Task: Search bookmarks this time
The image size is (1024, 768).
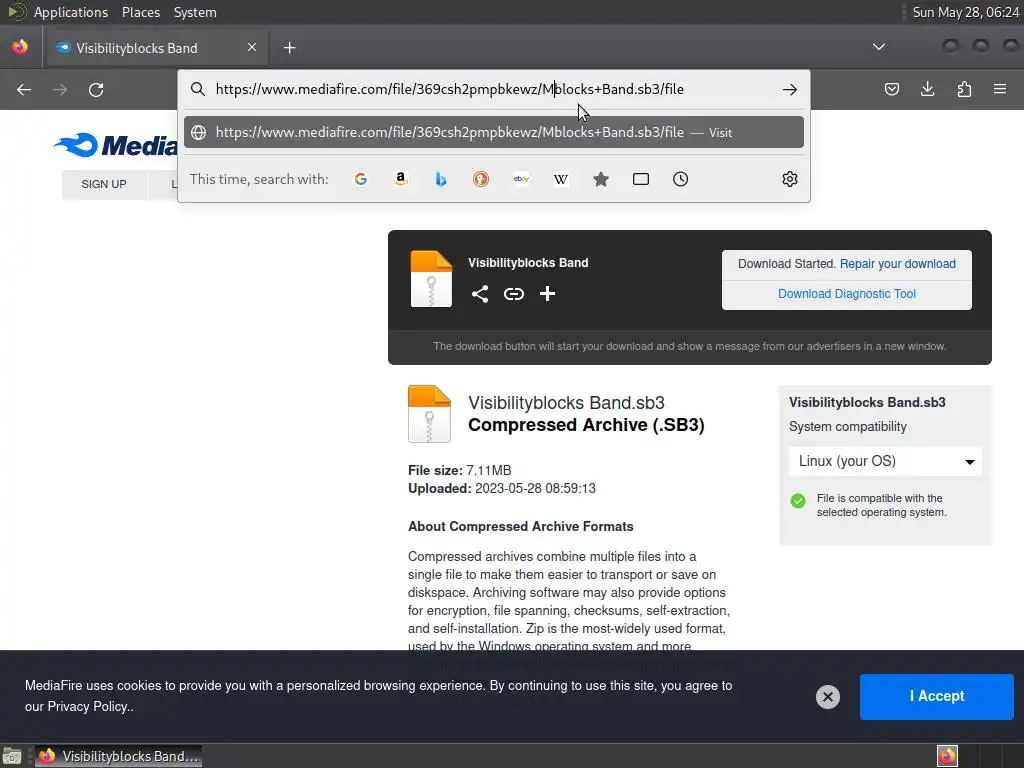Action: click(601, 179)
